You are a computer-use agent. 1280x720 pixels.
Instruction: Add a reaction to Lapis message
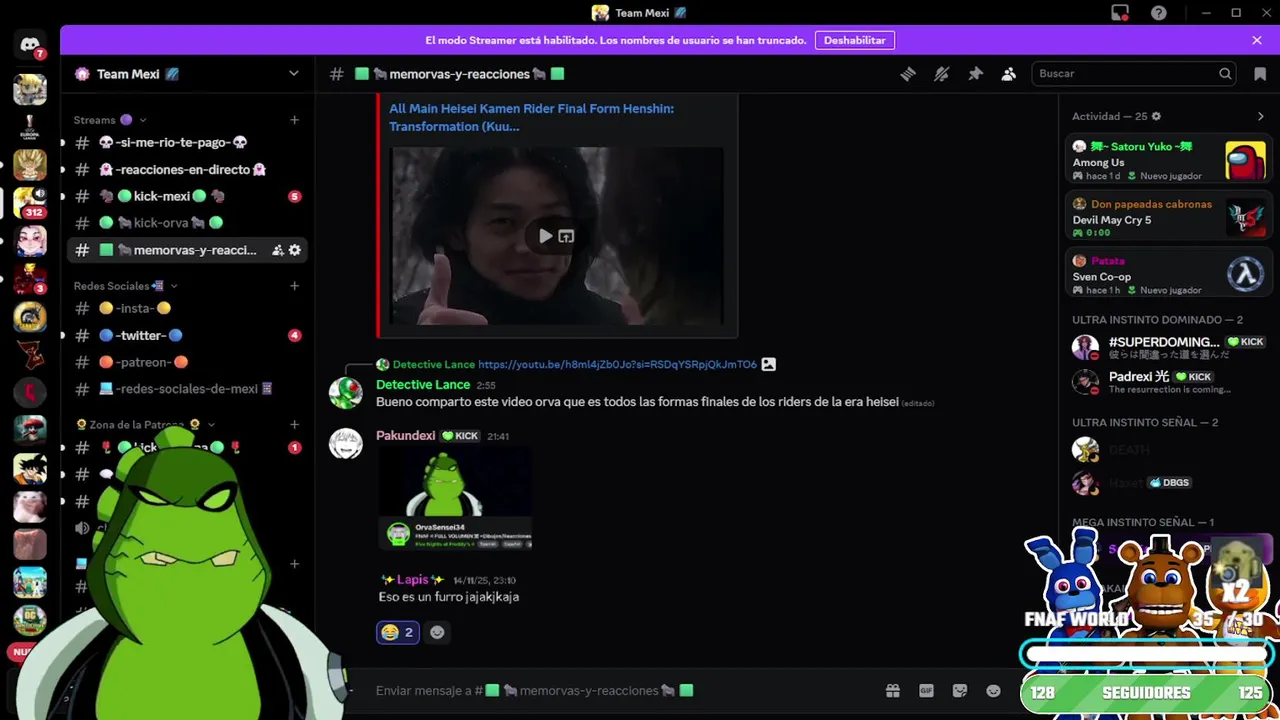coord(437,632)
